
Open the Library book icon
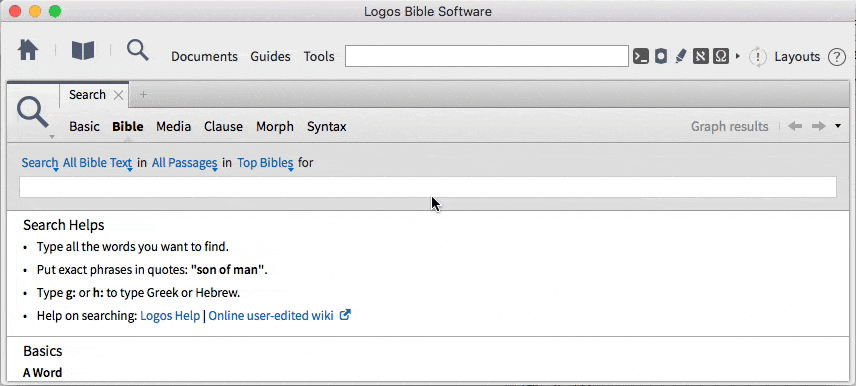83,51
